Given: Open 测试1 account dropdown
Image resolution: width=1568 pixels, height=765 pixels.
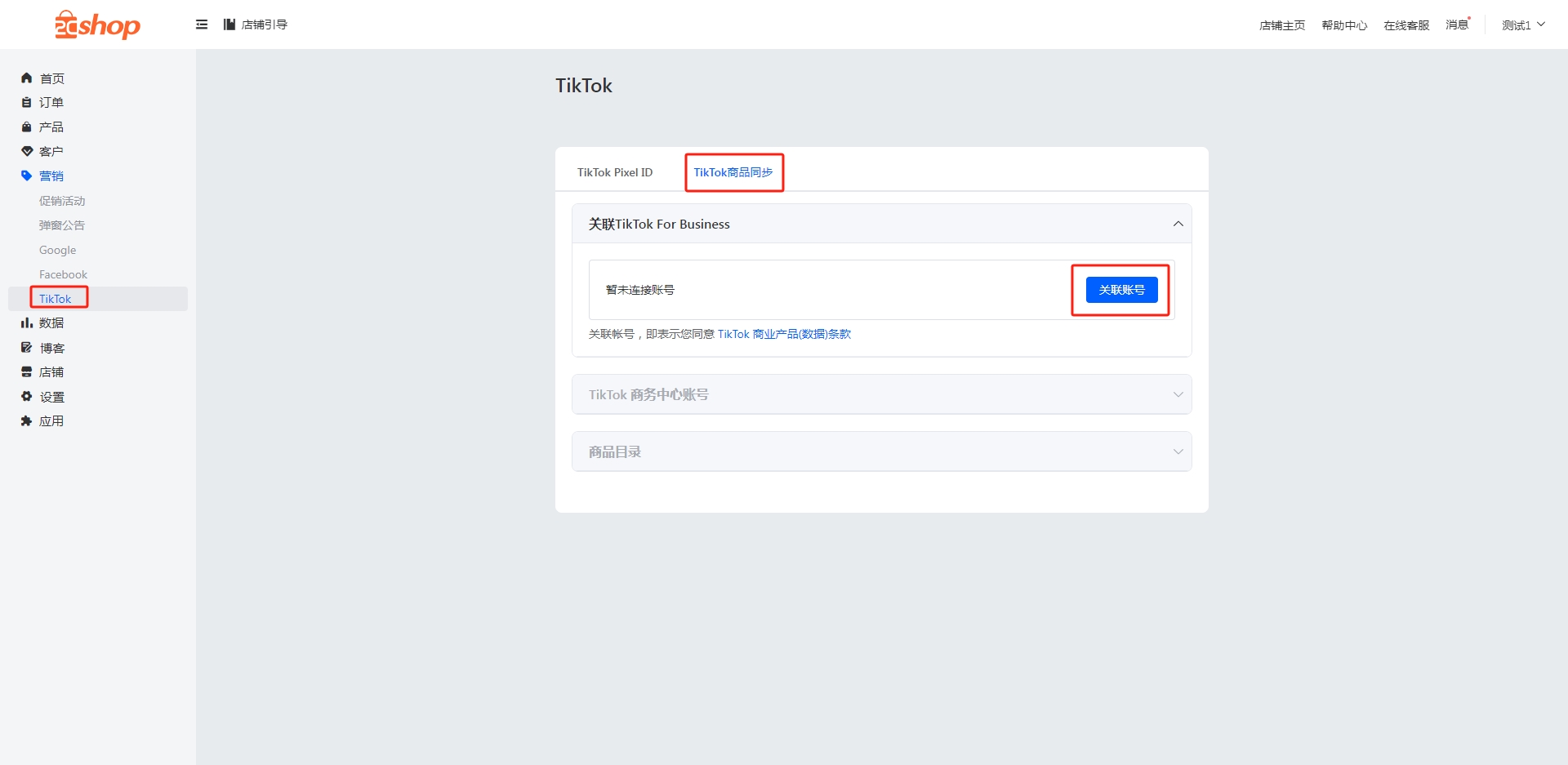Looking at the screenshot, I should pos(1523,25).
